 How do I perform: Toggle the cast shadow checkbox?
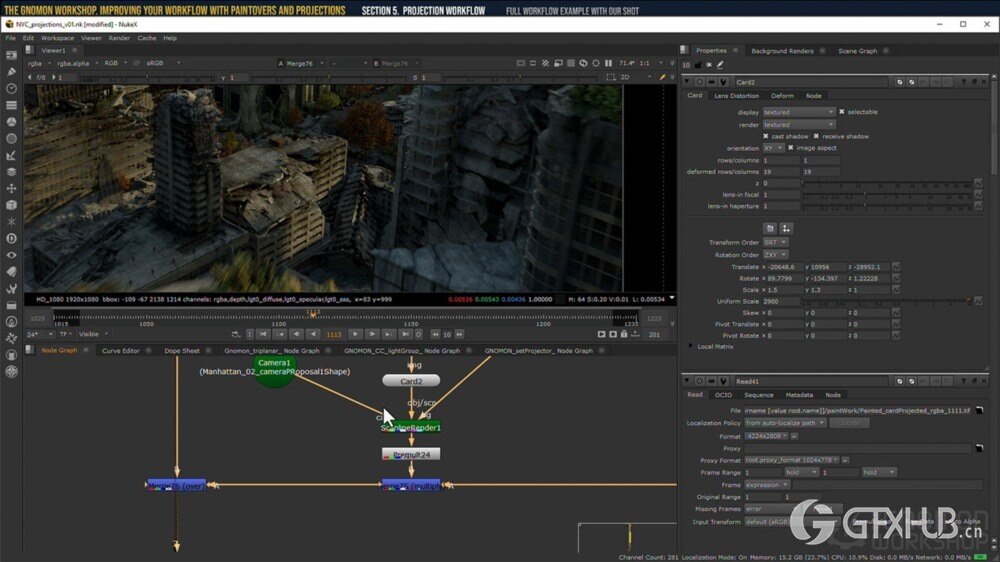tap(766, 136)
